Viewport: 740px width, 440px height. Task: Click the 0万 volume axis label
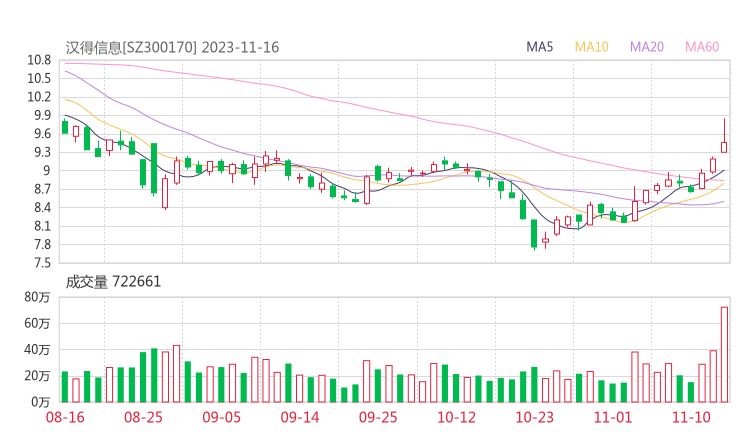click(x=40, y=402)
